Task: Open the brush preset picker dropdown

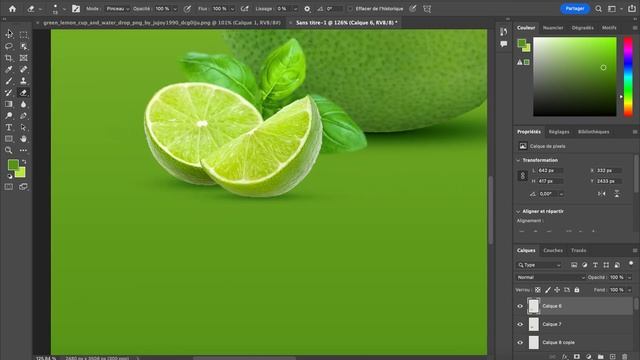Action: click(64, 9)
